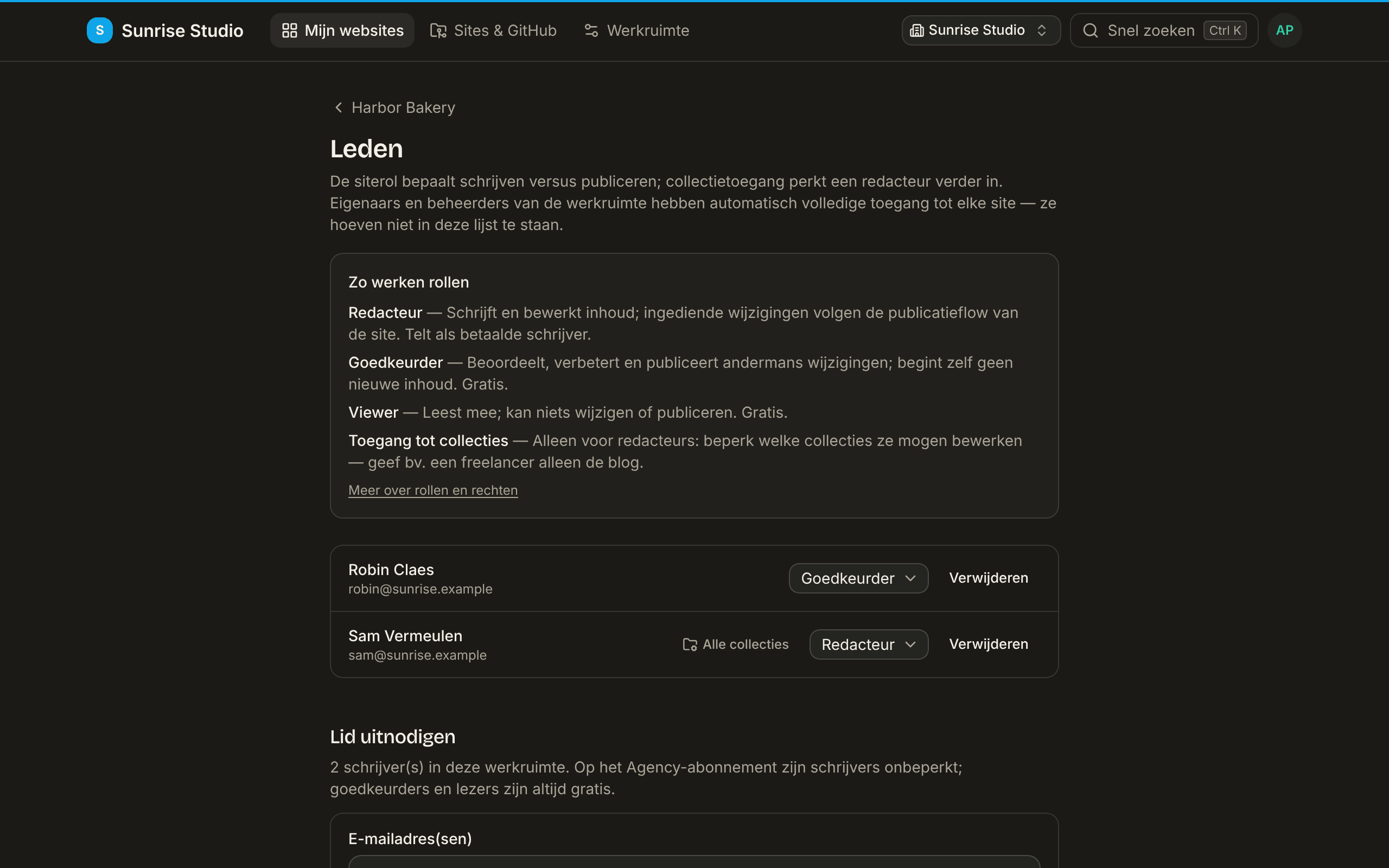Image resolution: width=1389 pixels, height=868 pixels.
Task: Click the blue Sunrise Studio logo icon
Action: [x=100, y=30]
